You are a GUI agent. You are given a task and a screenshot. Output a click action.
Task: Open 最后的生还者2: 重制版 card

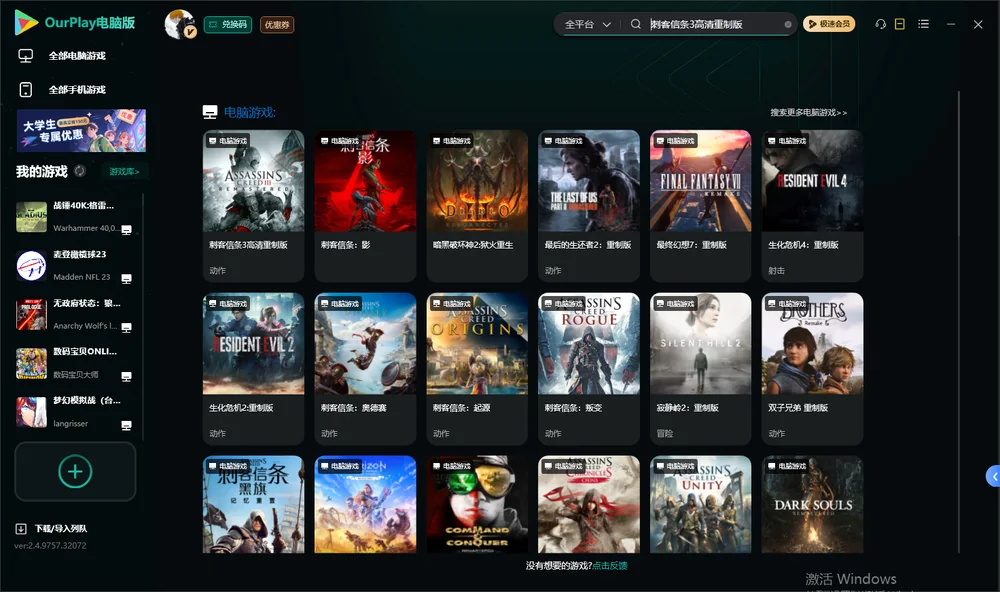589,205
